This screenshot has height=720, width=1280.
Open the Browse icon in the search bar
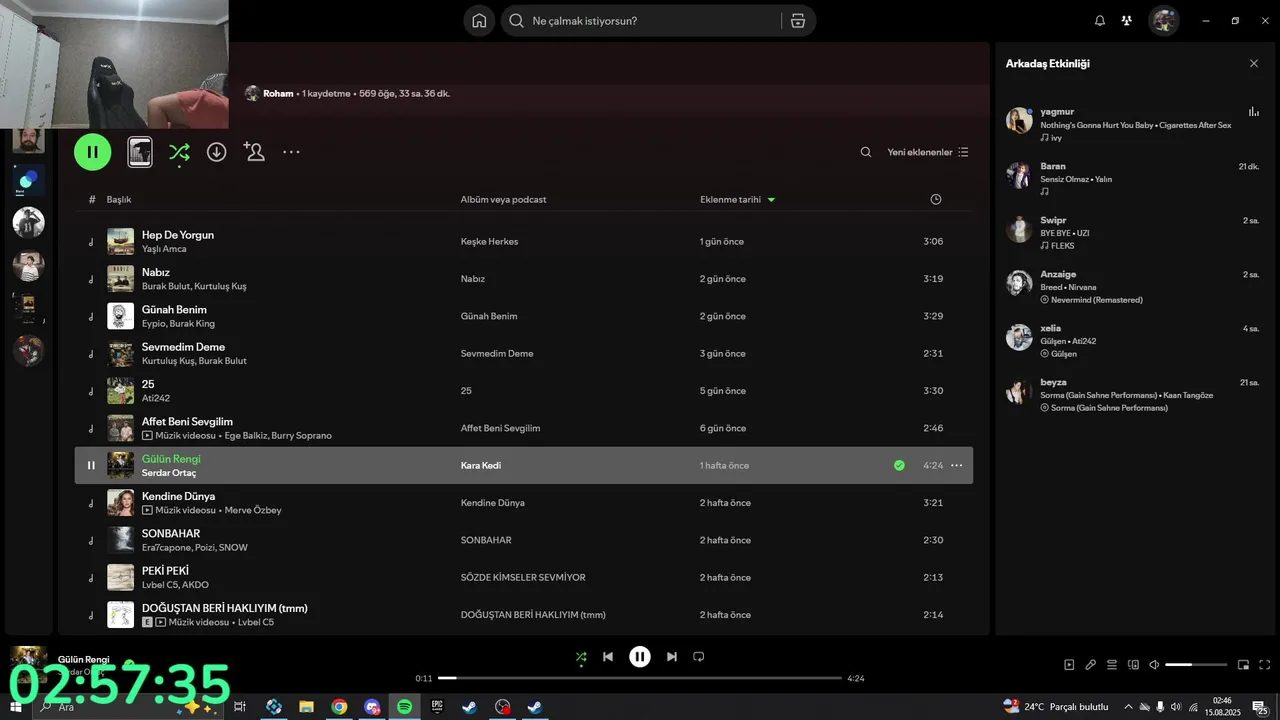point(797,20)
